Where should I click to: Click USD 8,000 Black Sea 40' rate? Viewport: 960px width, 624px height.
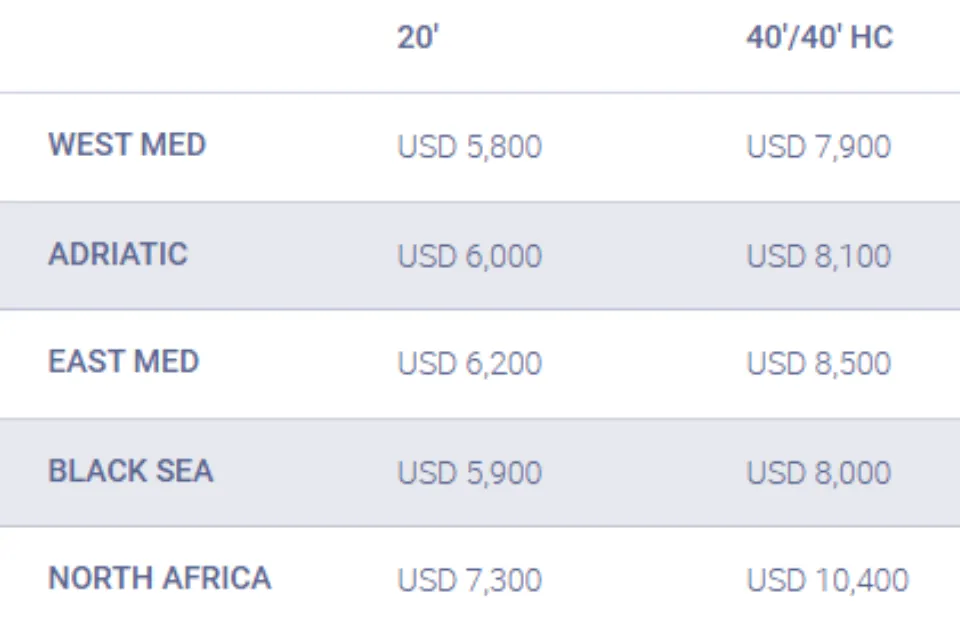pos(819,473)
